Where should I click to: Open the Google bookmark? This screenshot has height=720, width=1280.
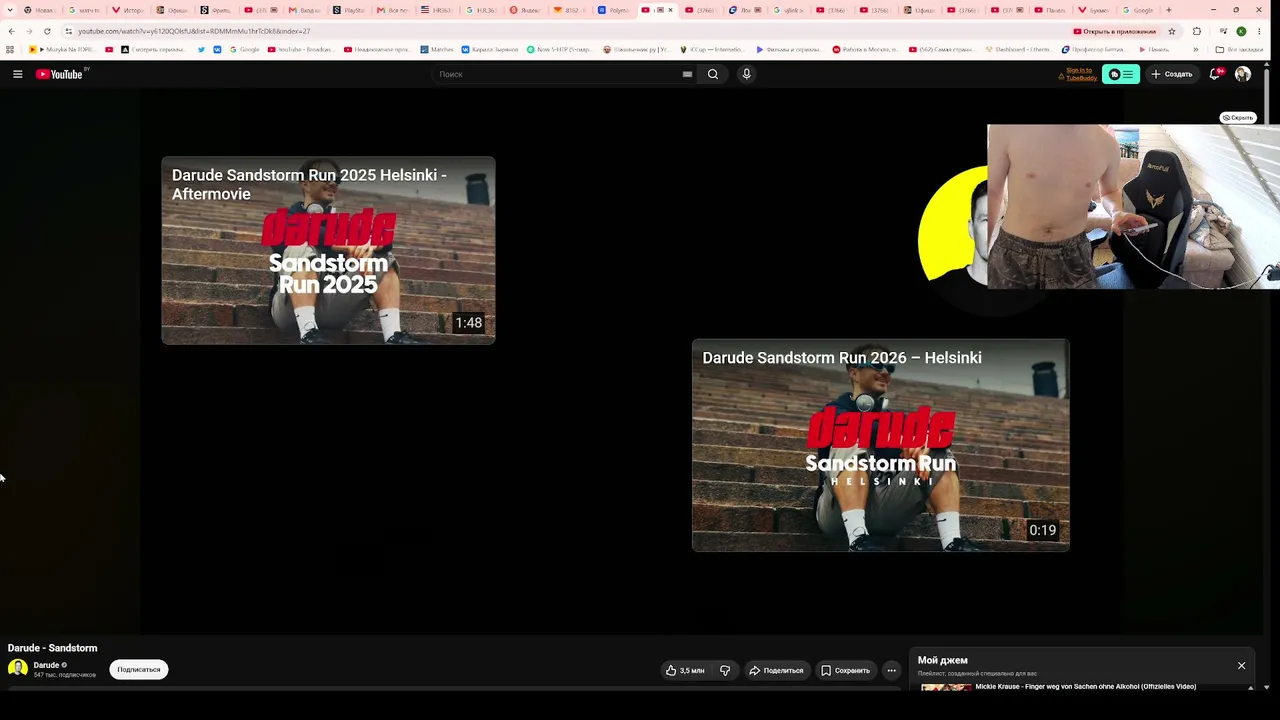pos(244,49)
